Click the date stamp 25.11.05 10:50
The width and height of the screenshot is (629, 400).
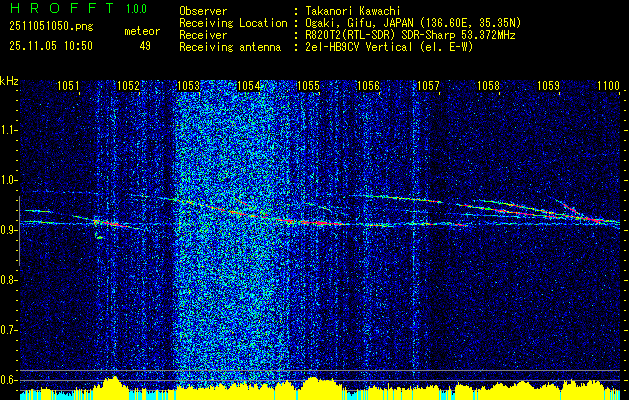(x=51, y=46)
